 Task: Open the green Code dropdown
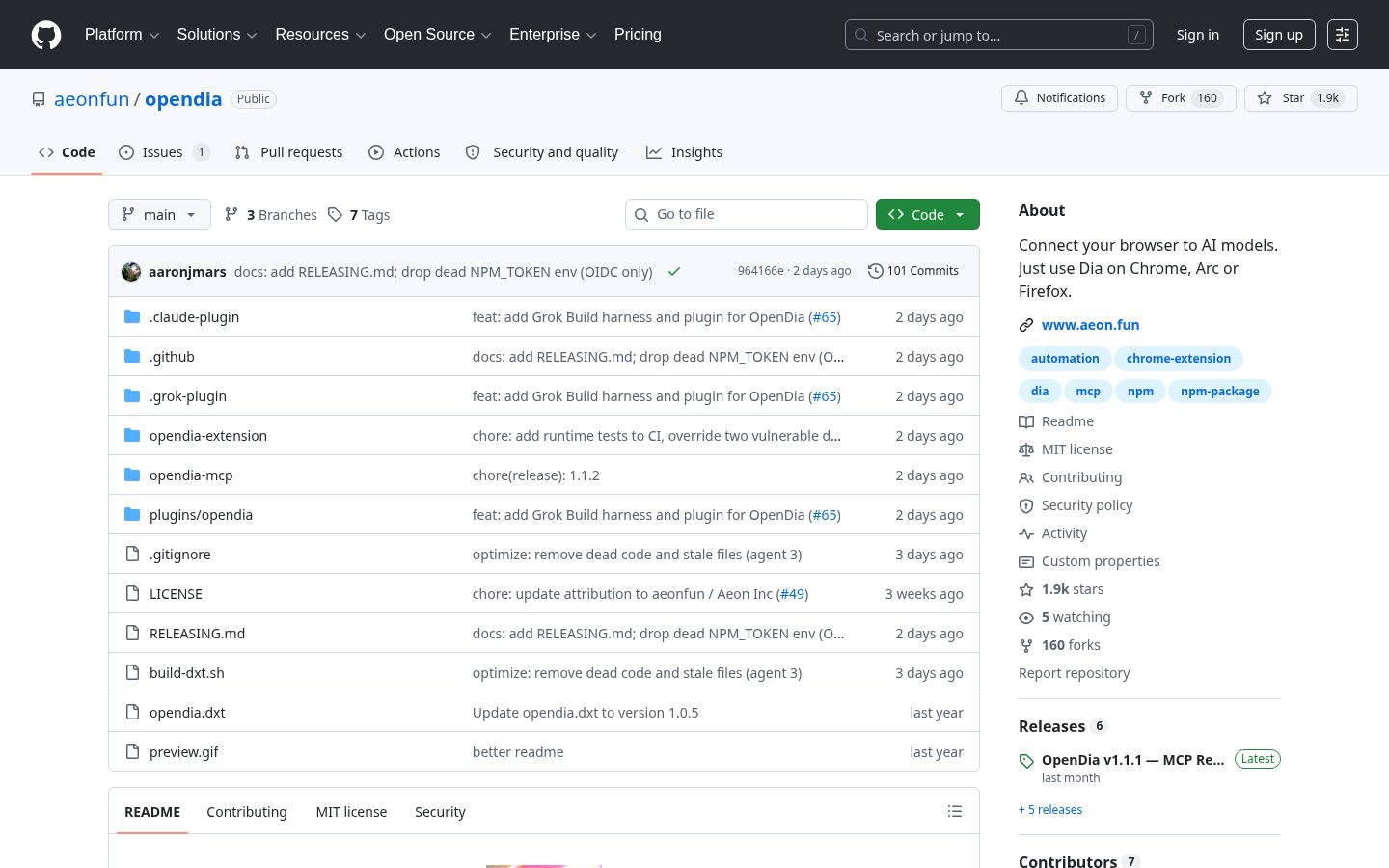927,214
